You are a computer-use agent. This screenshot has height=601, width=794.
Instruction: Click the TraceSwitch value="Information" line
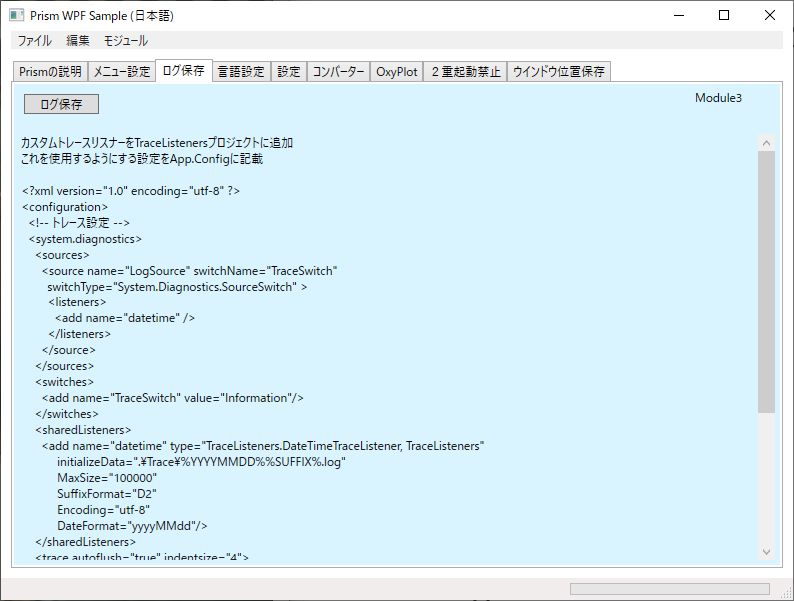pos(173,398)
